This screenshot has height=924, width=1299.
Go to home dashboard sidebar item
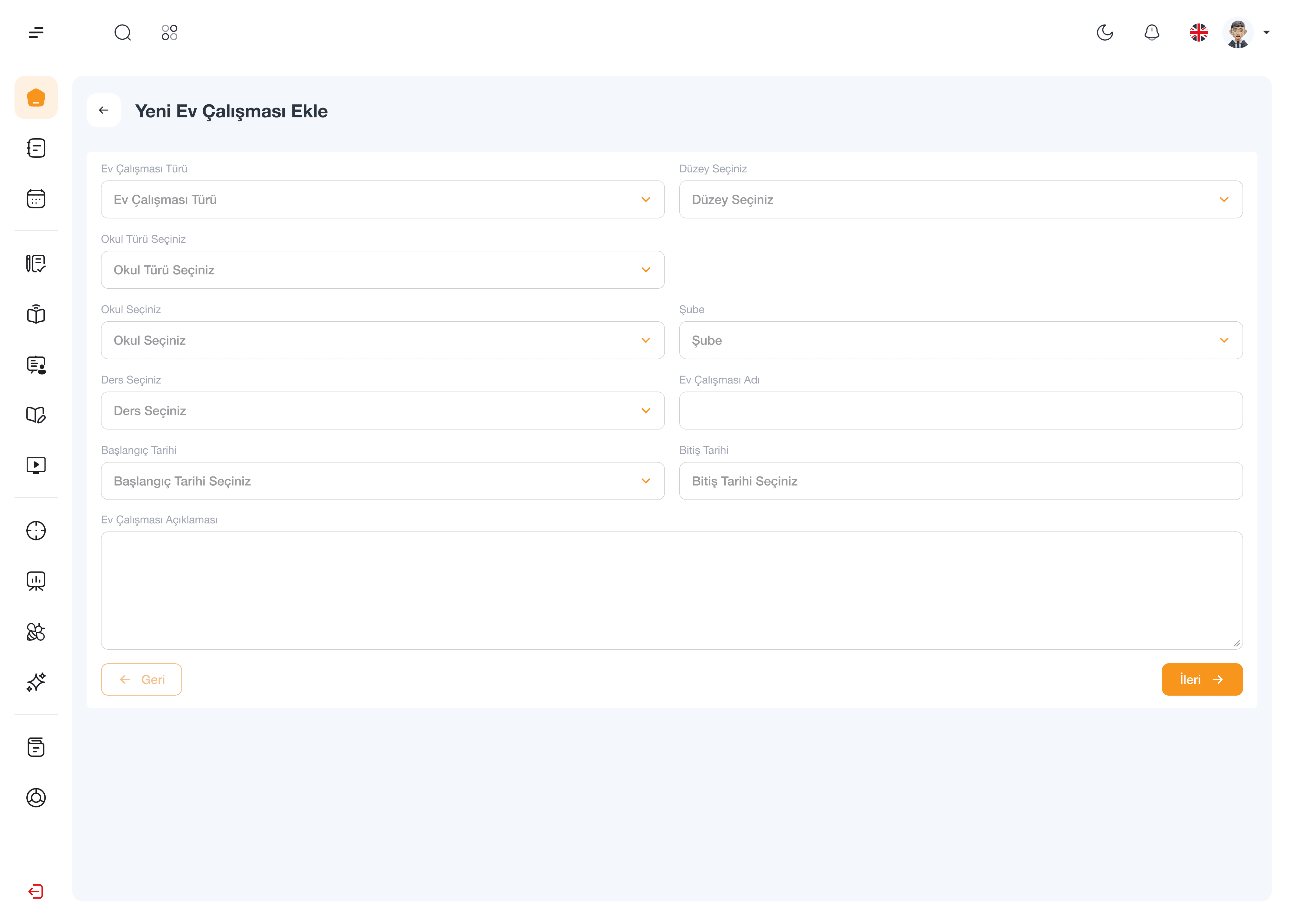pyautogui.click(x=36, y=98)
